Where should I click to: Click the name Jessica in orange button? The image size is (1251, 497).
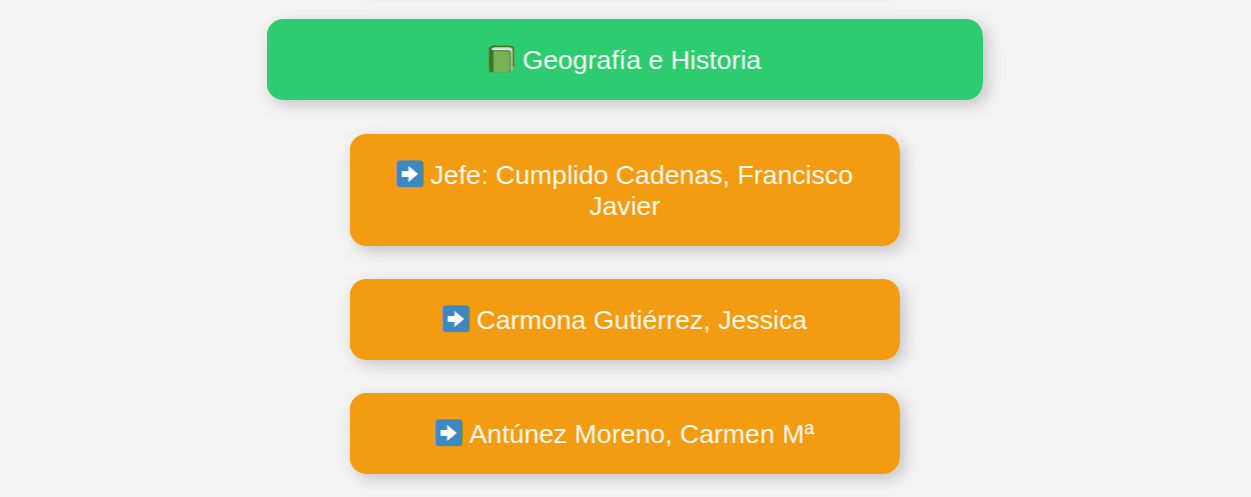click(x=762, y=320)
